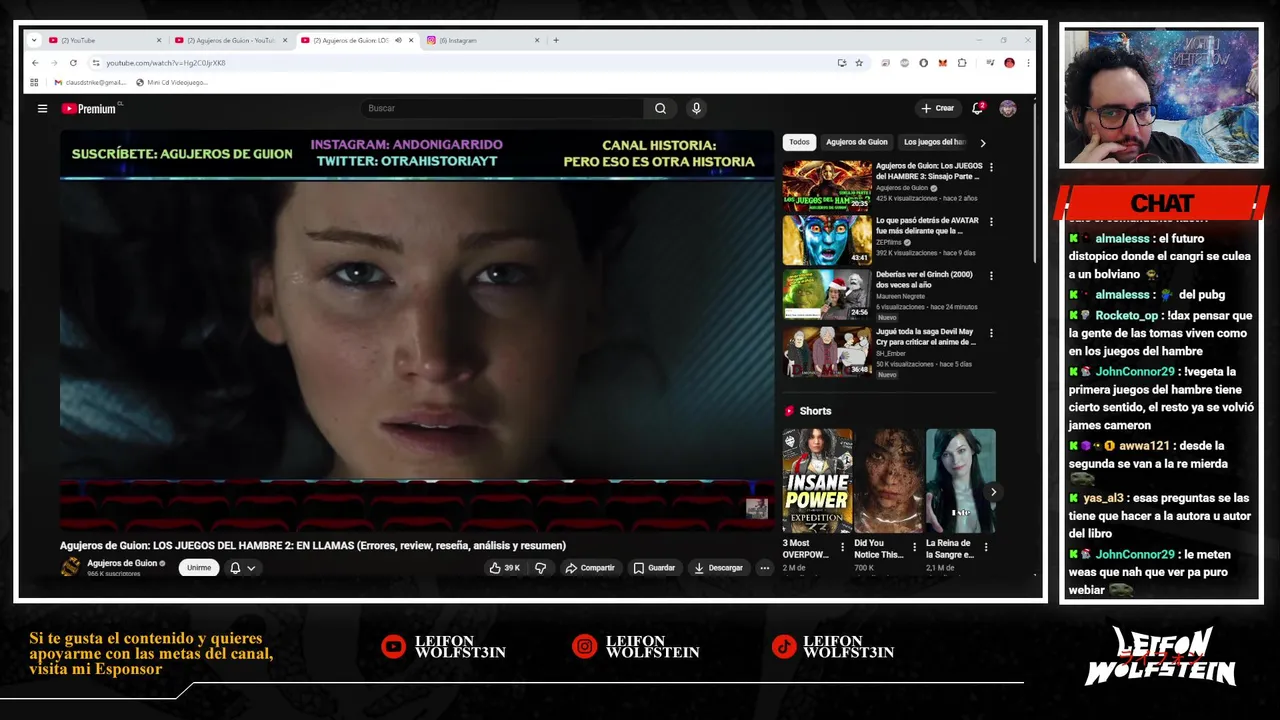
Task: Open the Devil May Cry saga thumbnail
Action: 827,350
